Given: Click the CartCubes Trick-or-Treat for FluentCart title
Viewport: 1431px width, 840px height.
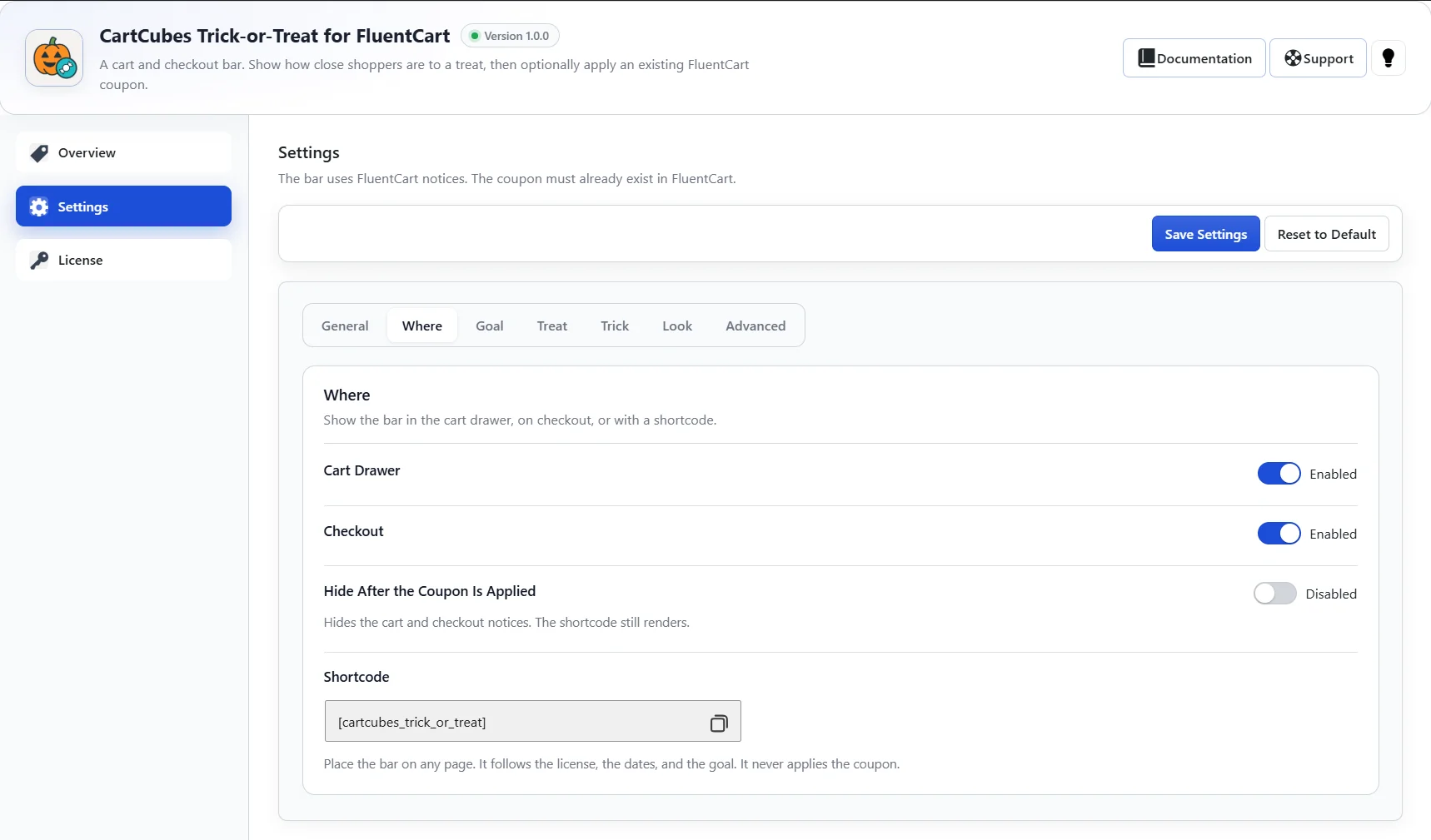Looking at the screenshot, I should (275, 36).
